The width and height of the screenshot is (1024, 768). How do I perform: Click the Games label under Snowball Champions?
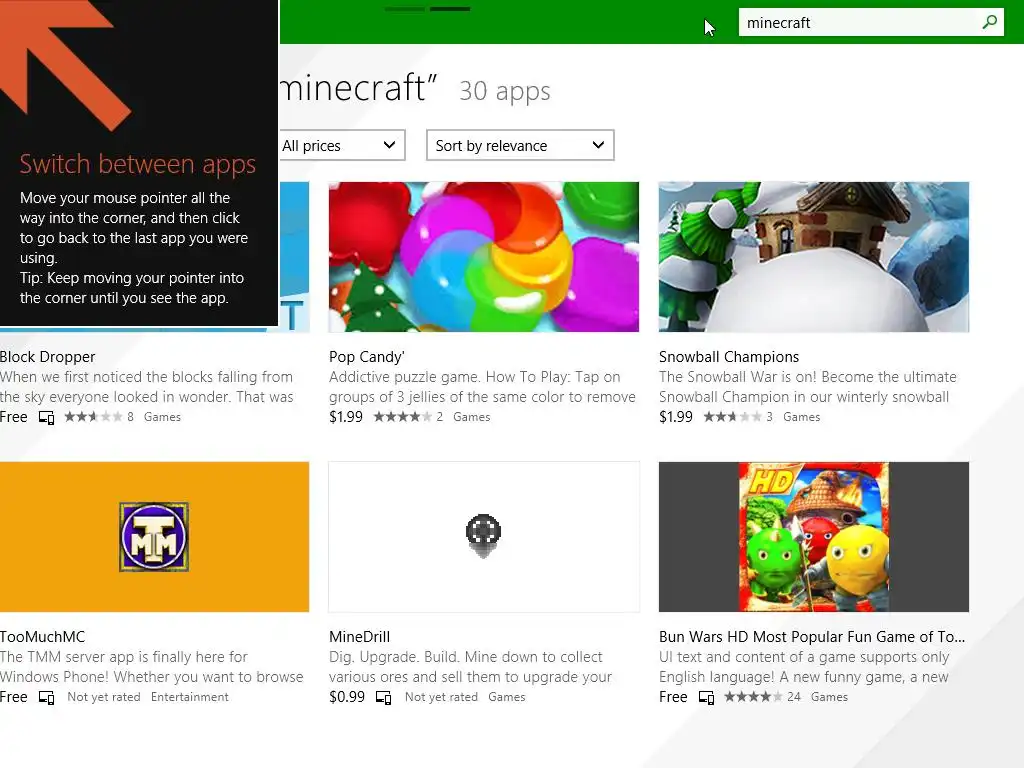[801, 417]
